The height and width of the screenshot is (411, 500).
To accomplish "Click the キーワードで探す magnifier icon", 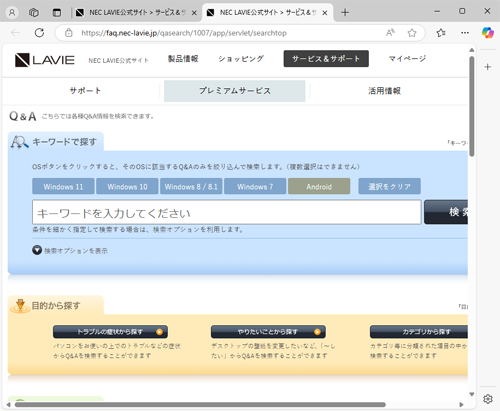I will [19, 142].
